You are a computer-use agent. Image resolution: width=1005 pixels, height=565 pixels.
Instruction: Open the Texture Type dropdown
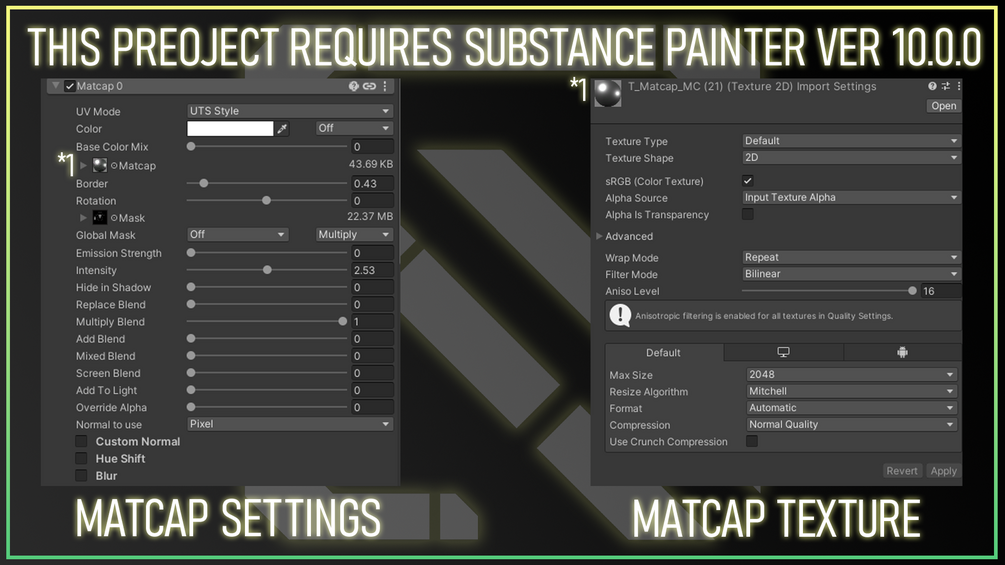tap(851, 141)
